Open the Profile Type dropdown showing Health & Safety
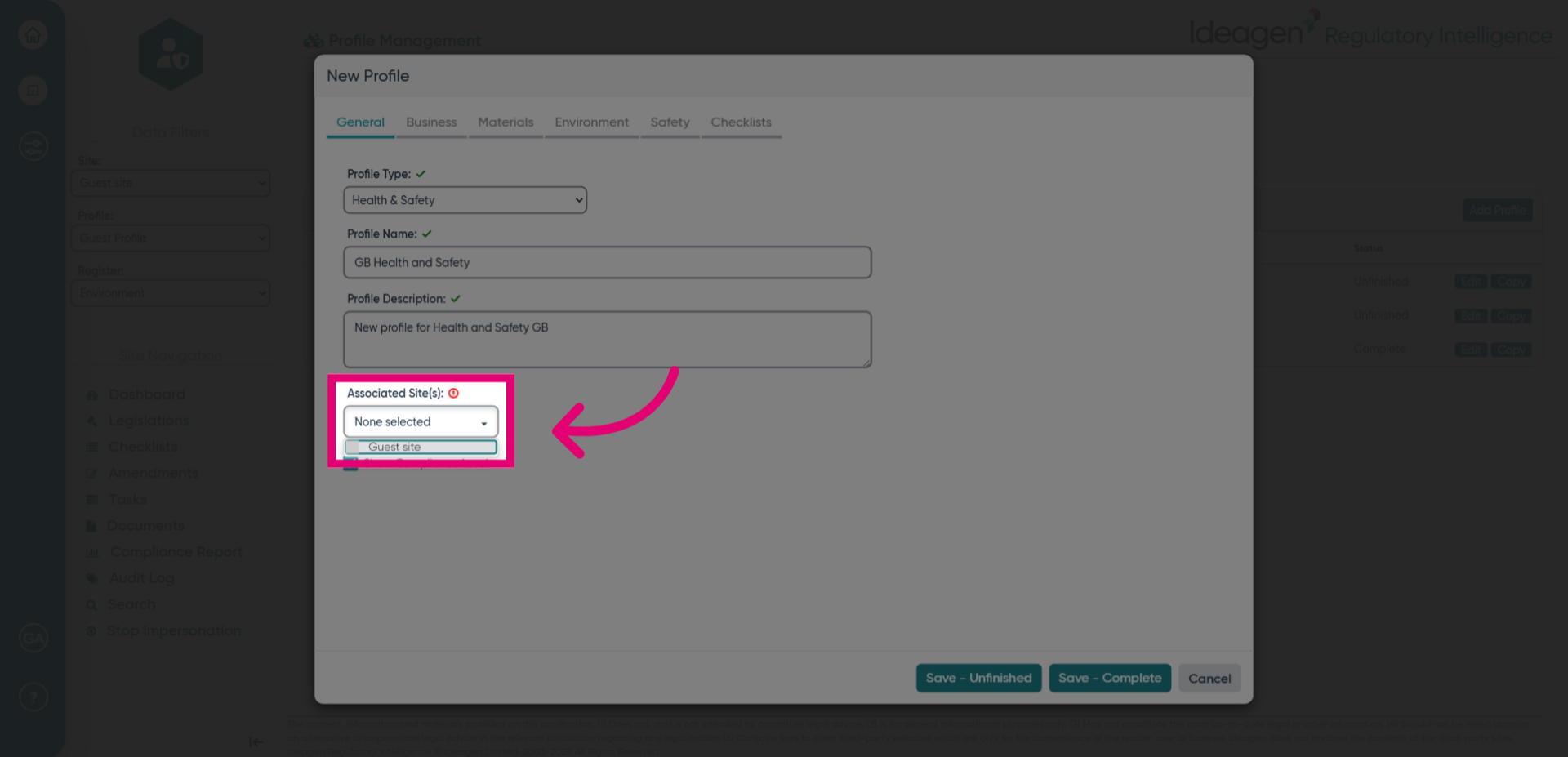This screenshot has width=1568, height=757. (465, 200)
